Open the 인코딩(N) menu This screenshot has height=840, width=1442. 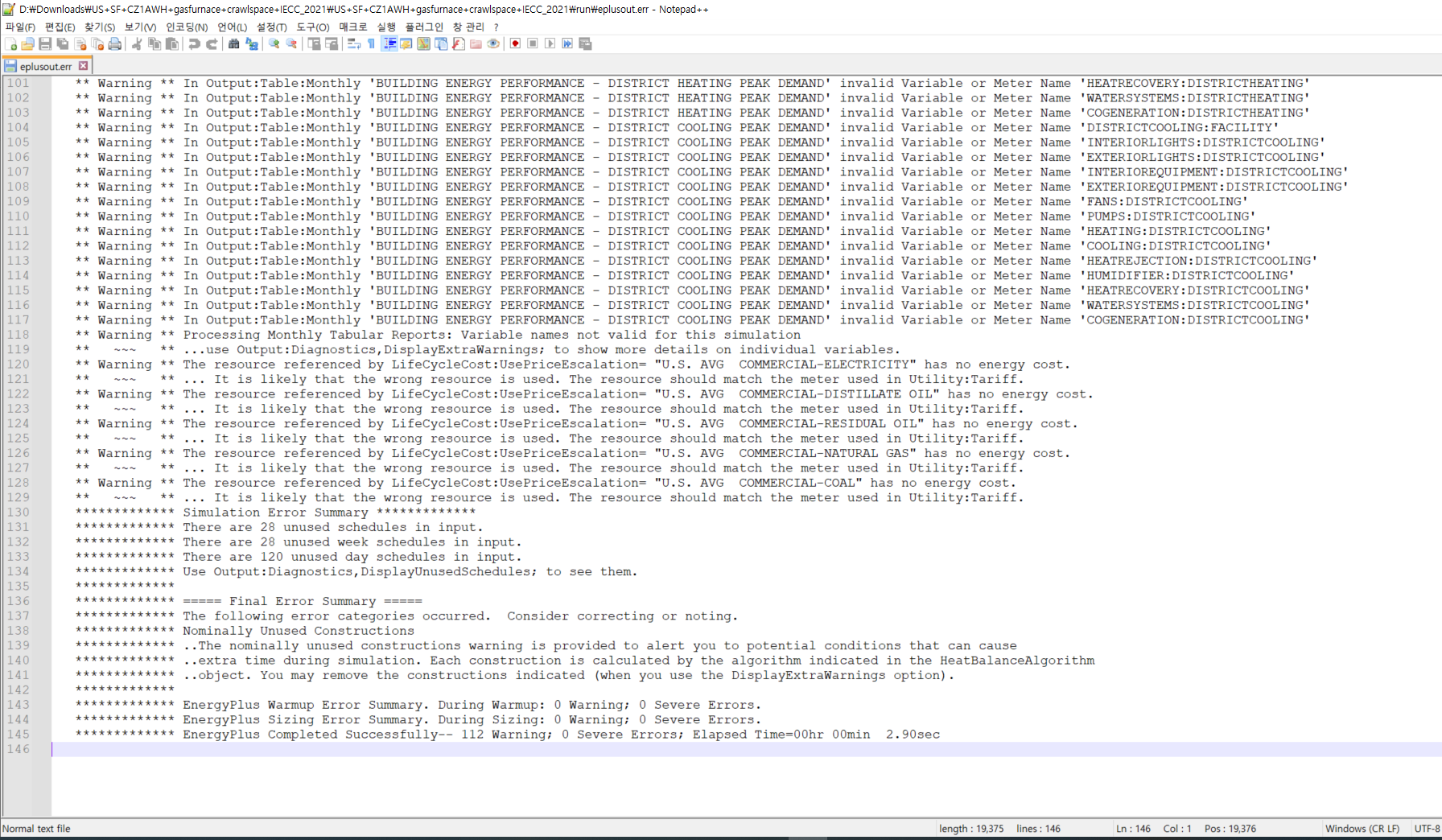[x=186, y=27]
